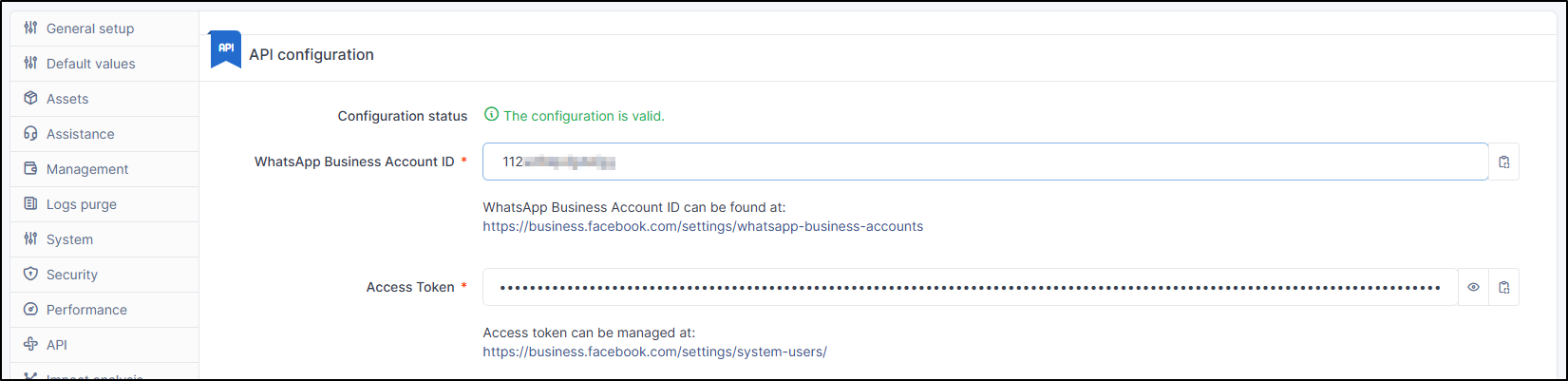Open the Logs purge section
This screenshot has height=381, width=1568.
point(82,204)
